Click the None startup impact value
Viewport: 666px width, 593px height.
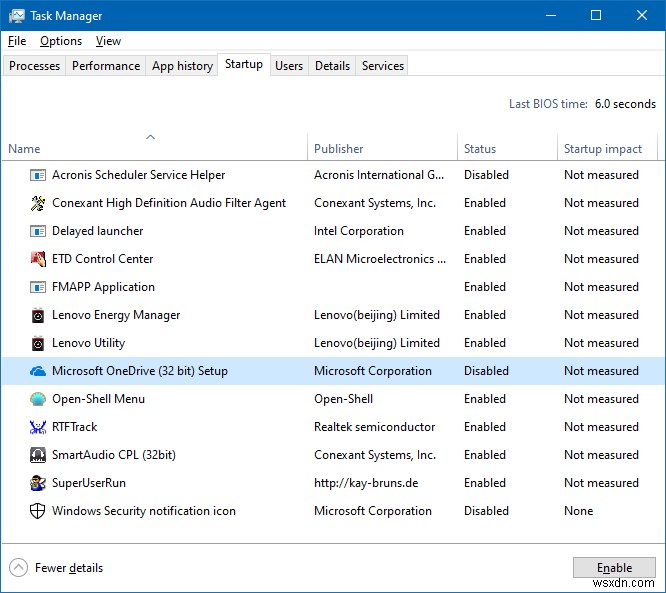pos(579,511)
